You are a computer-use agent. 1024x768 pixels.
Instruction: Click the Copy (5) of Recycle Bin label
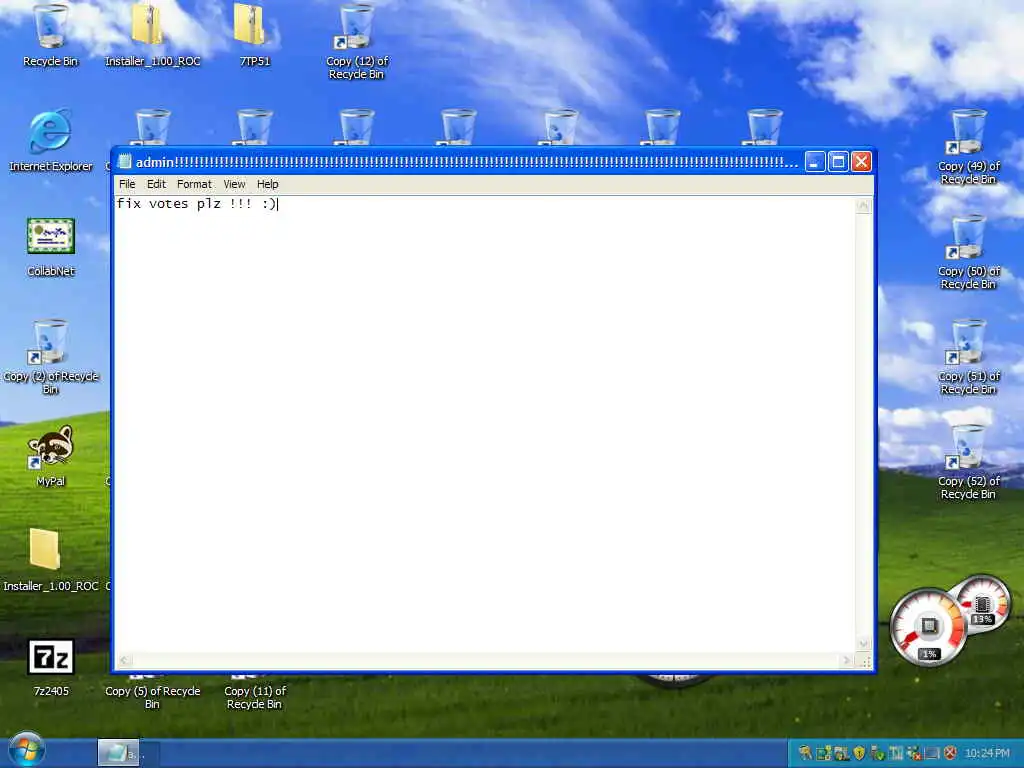[x=152, y=697]
